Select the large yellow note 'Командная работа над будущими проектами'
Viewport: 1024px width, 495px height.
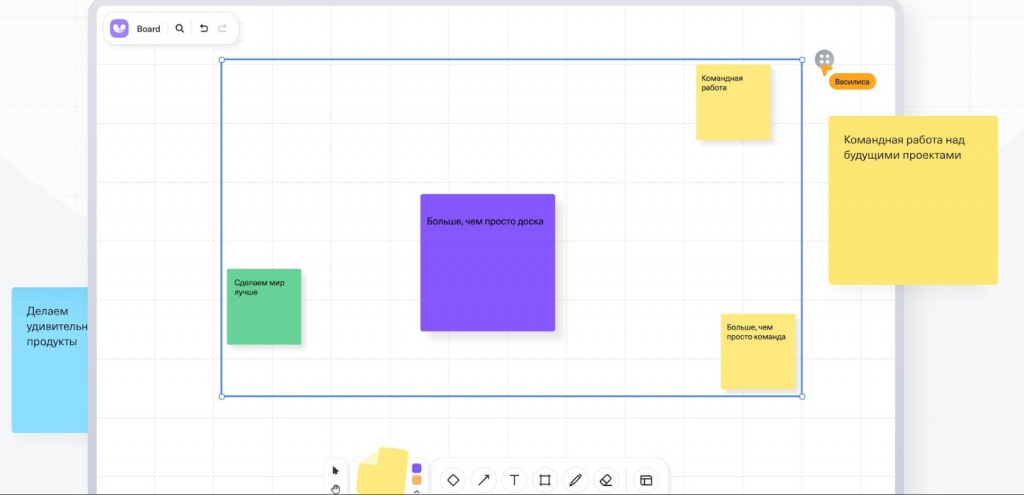[x=913, y=200]
